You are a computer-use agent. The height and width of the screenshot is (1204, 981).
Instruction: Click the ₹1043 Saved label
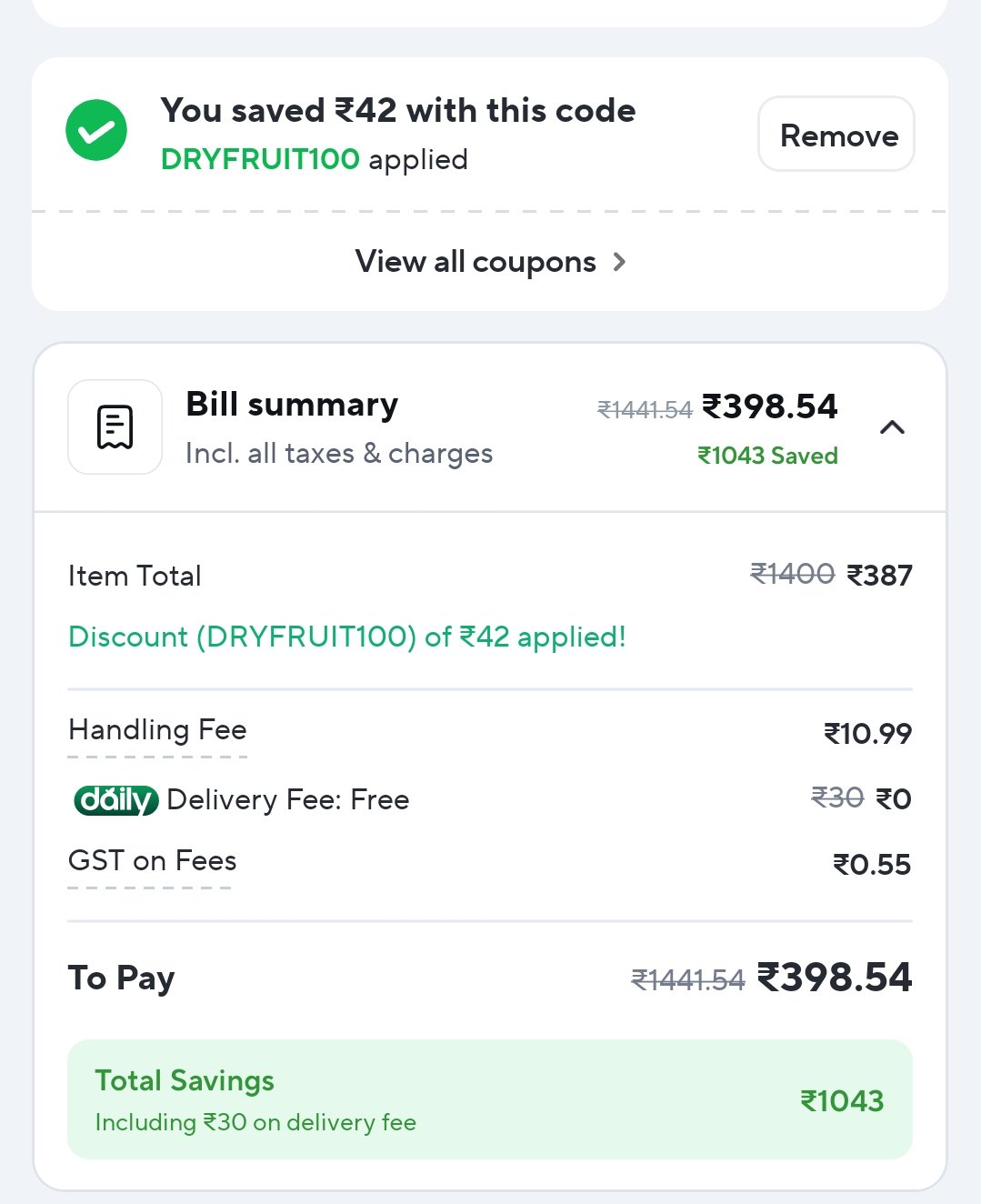(767, 456)
